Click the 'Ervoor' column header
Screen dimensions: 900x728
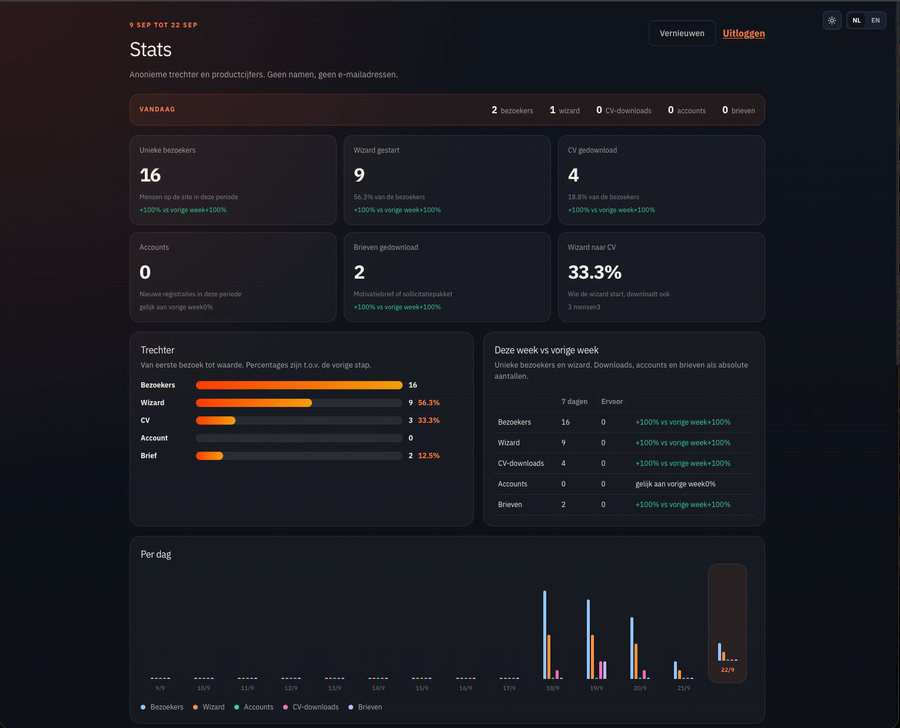[x=612, y=401]
